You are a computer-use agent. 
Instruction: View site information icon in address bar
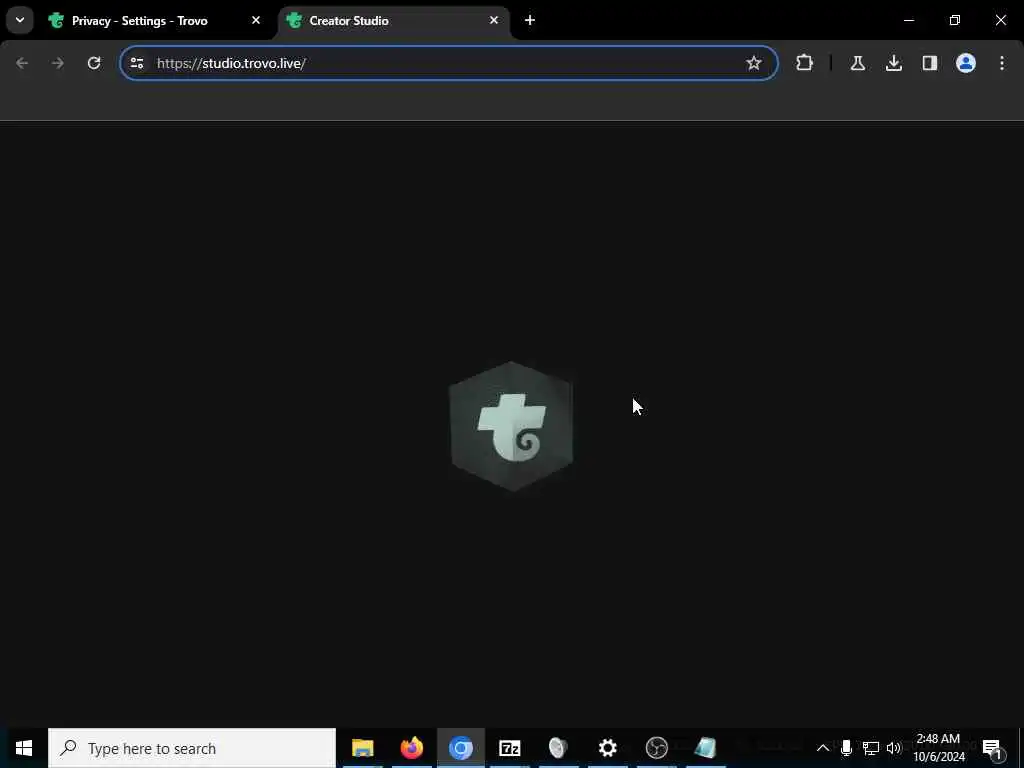[136, 63]
